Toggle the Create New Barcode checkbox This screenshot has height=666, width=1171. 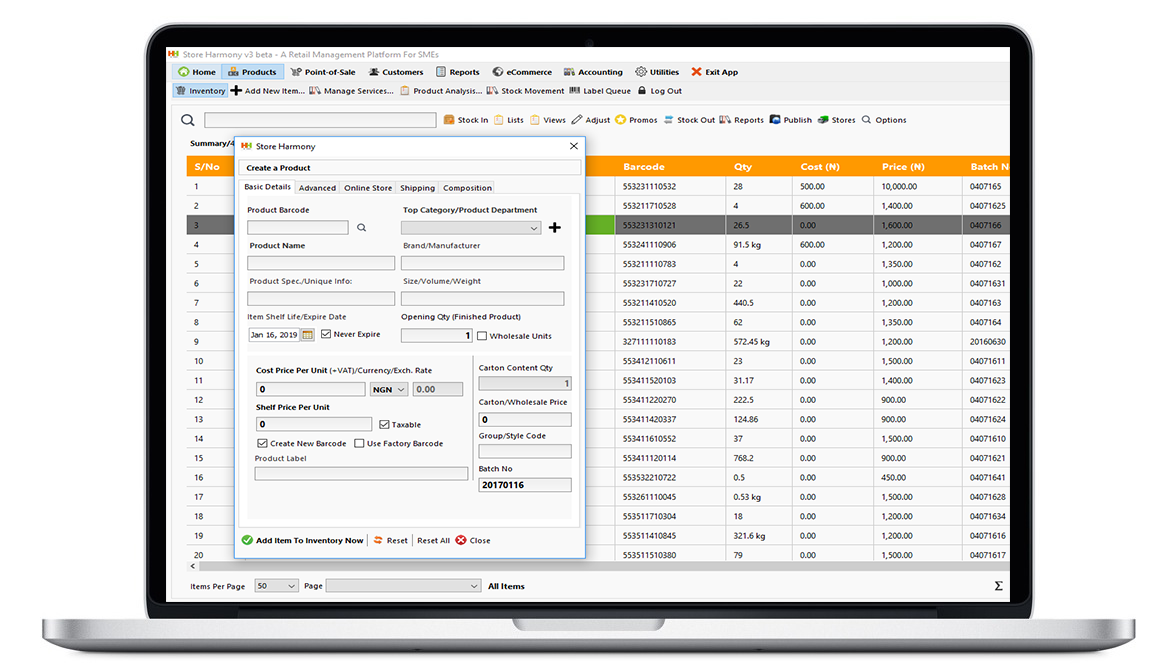pos(263,444)
